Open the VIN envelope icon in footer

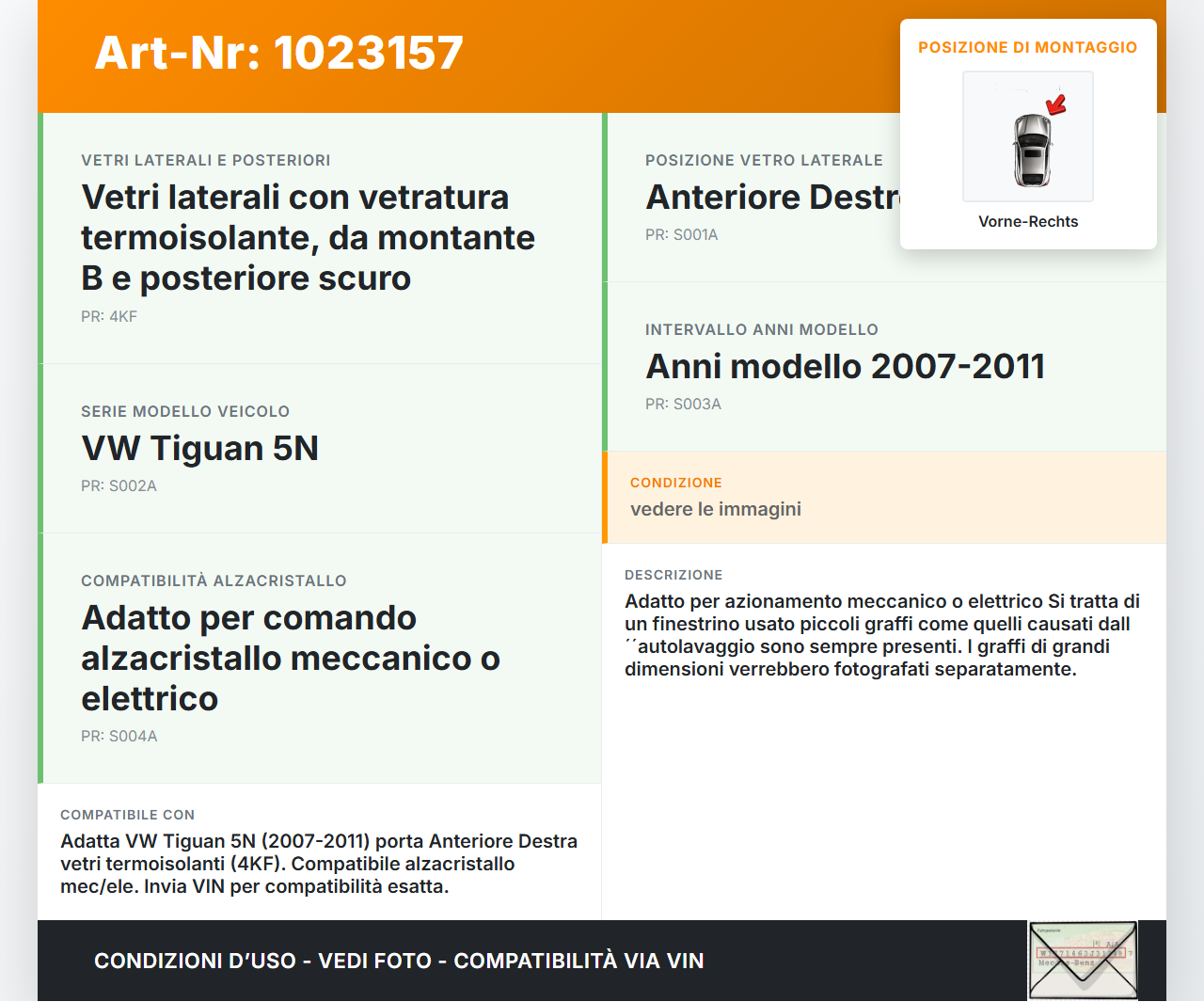1083,960
